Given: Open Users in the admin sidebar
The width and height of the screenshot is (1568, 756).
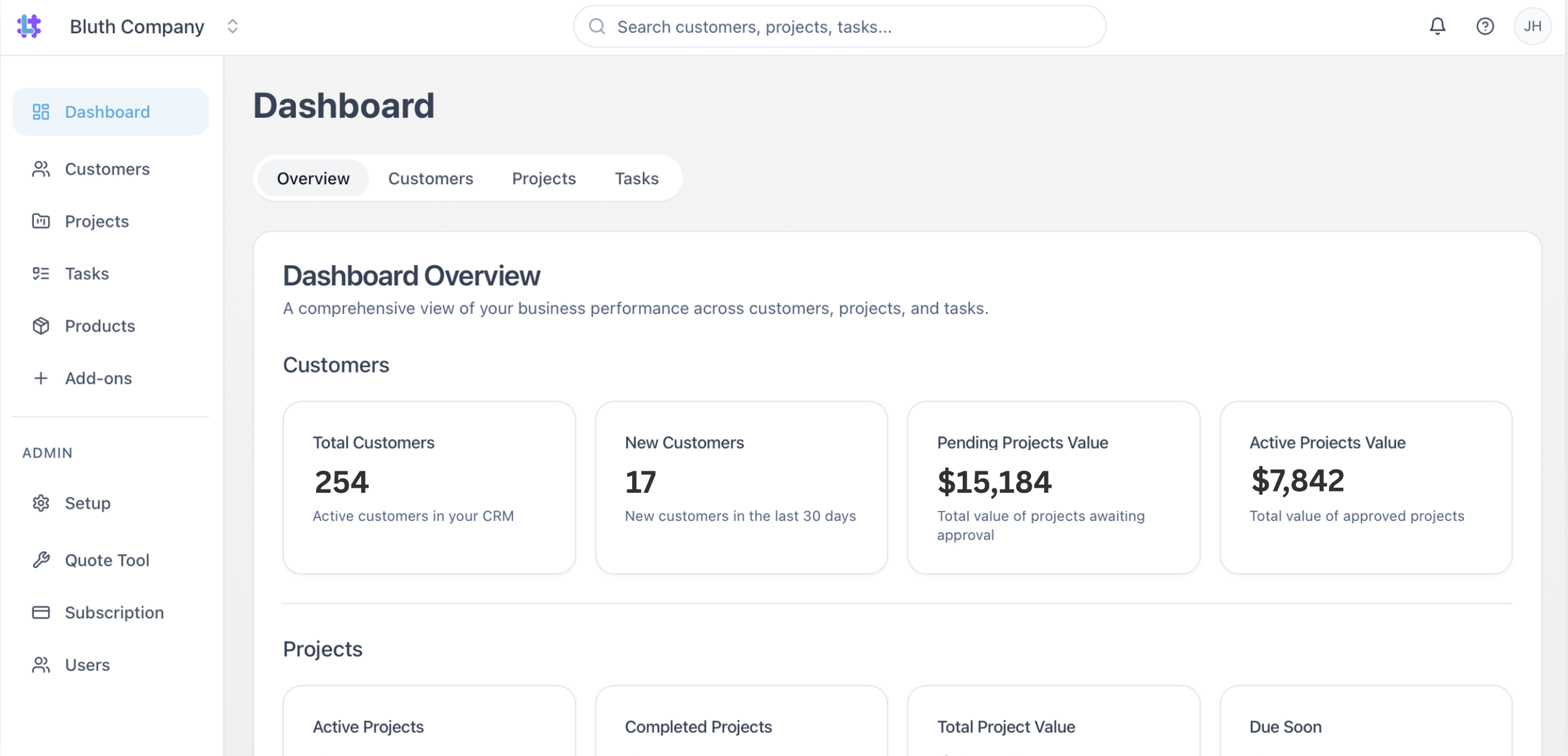Looking at the screenshot, I should tap(87, 664).
